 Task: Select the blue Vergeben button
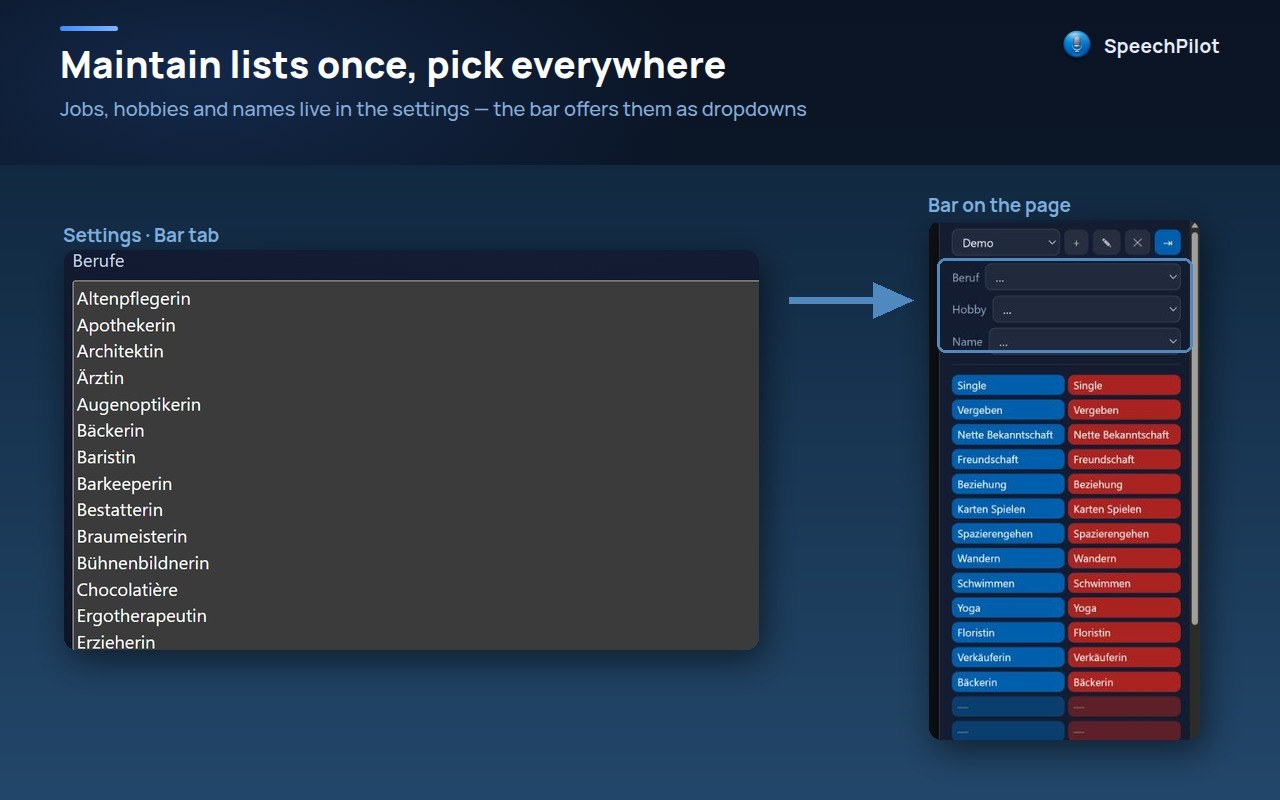[1008, 410]
